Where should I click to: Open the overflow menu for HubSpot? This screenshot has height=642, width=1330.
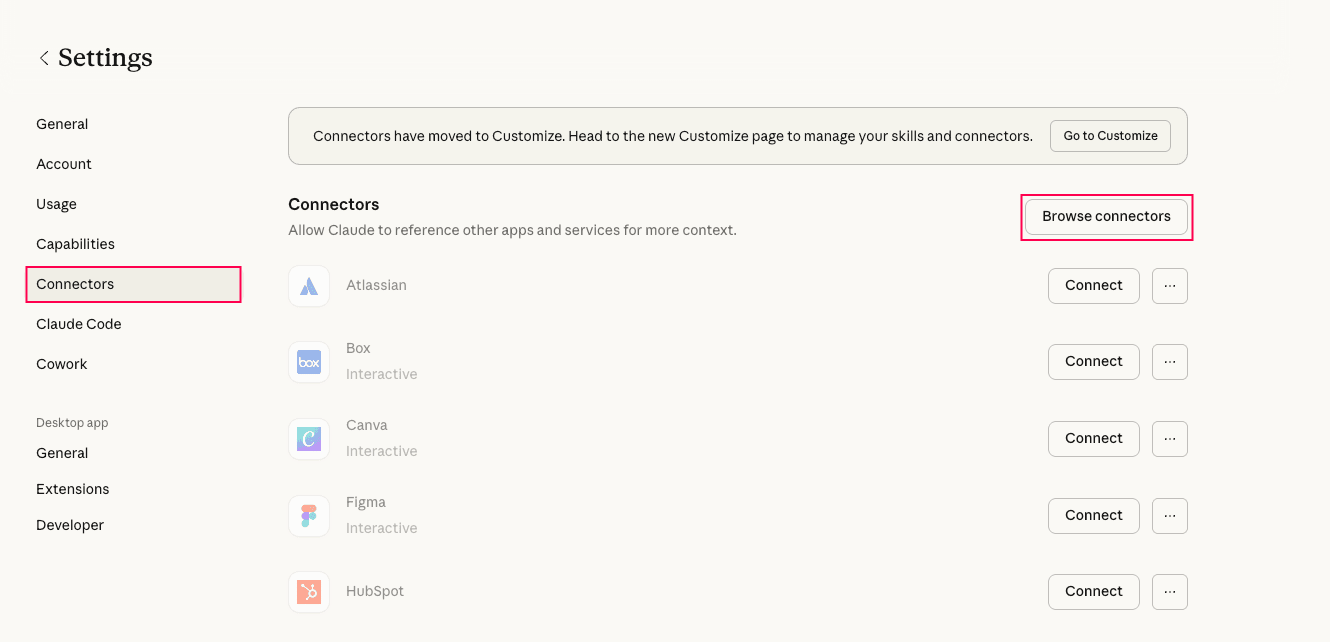point(1169,591)
